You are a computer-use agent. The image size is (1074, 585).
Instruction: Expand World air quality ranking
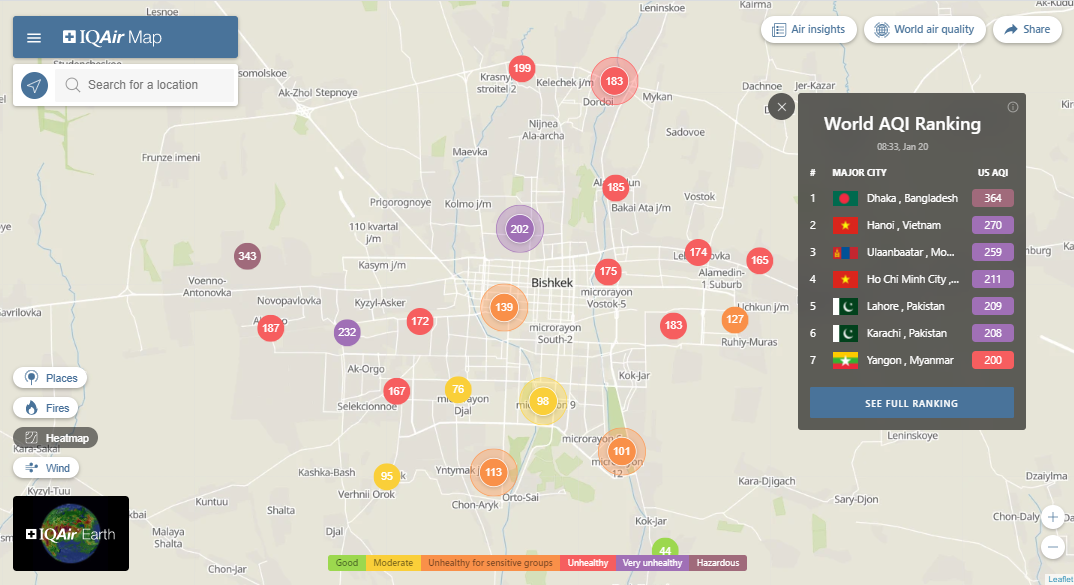(x=925, y=30)
